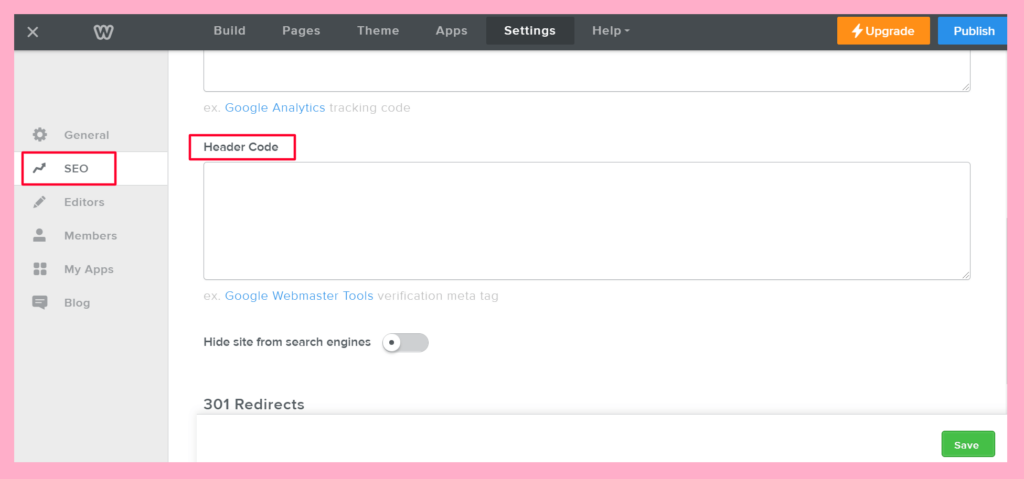Open Blog settings in sidebar
Viewport: 1024px width, 479px height.
(91, 303)
